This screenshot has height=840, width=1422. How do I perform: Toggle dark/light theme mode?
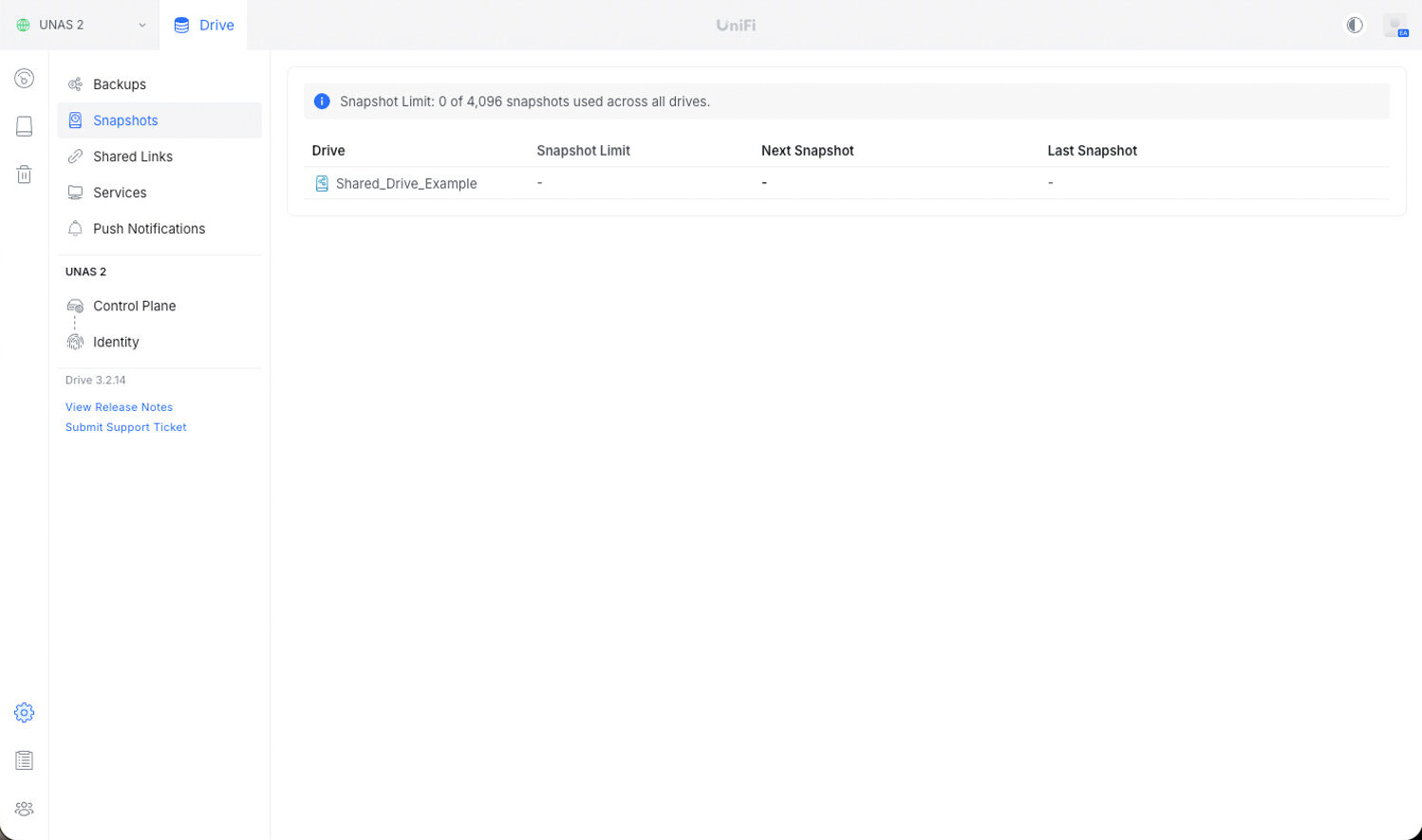coord(1355,26)
